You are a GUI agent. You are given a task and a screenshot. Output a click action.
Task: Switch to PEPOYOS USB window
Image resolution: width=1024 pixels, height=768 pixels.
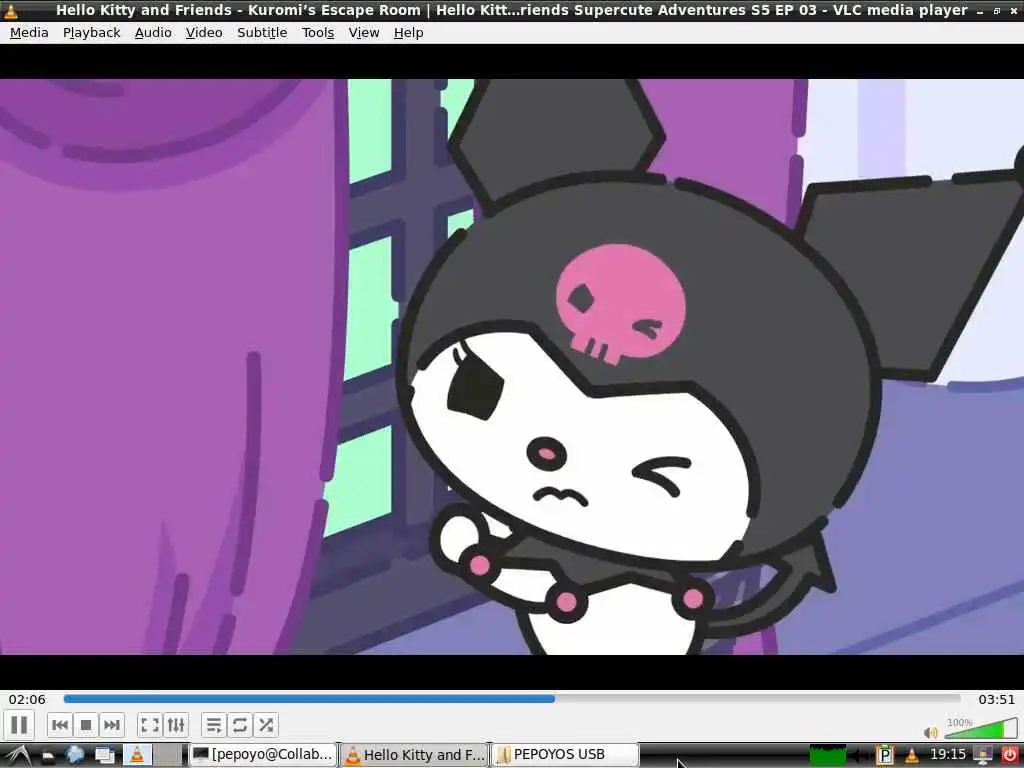(565, 755)
